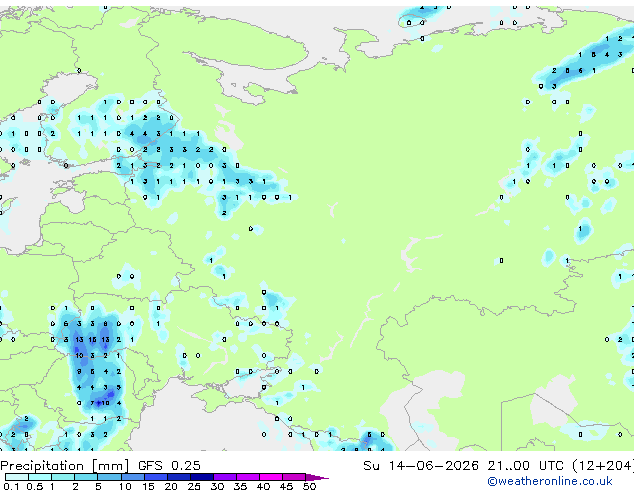This screenshot has width=634, height=490.
Task: Pick the 25–30 mm navy legend swatch
Action: [x=202, y=477]
